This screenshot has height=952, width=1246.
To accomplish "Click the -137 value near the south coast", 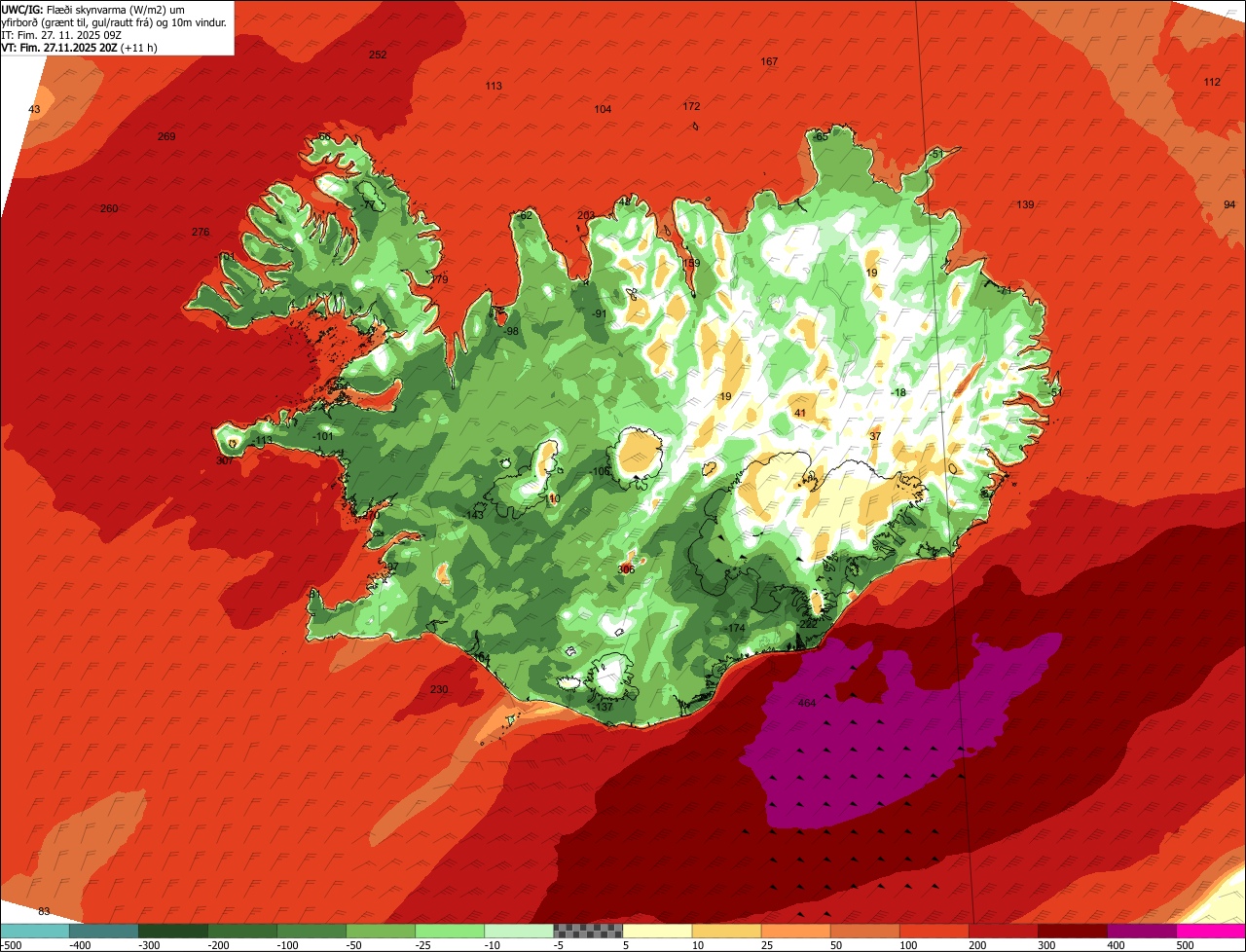I will pyautogui.click(x=603, y=707).
